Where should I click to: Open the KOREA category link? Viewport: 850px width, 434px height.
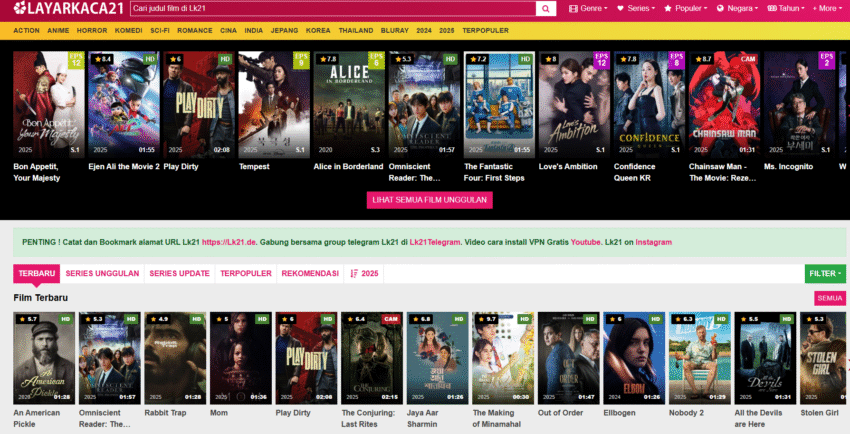click(319, 31)
